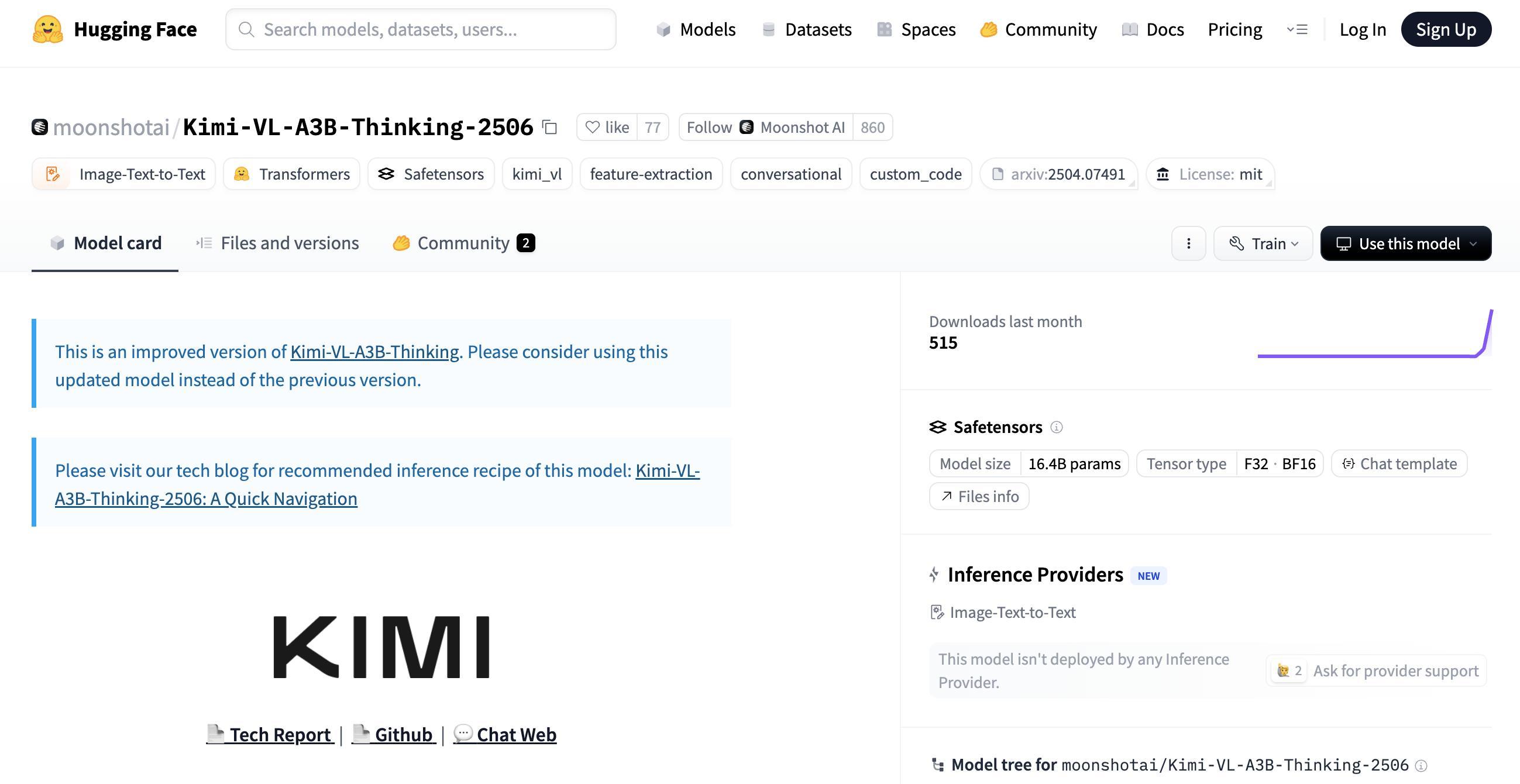Viewport: 1520px width, 784px height.
Task: Click the Chat template tag
Action: click(x=1399, y=464)
